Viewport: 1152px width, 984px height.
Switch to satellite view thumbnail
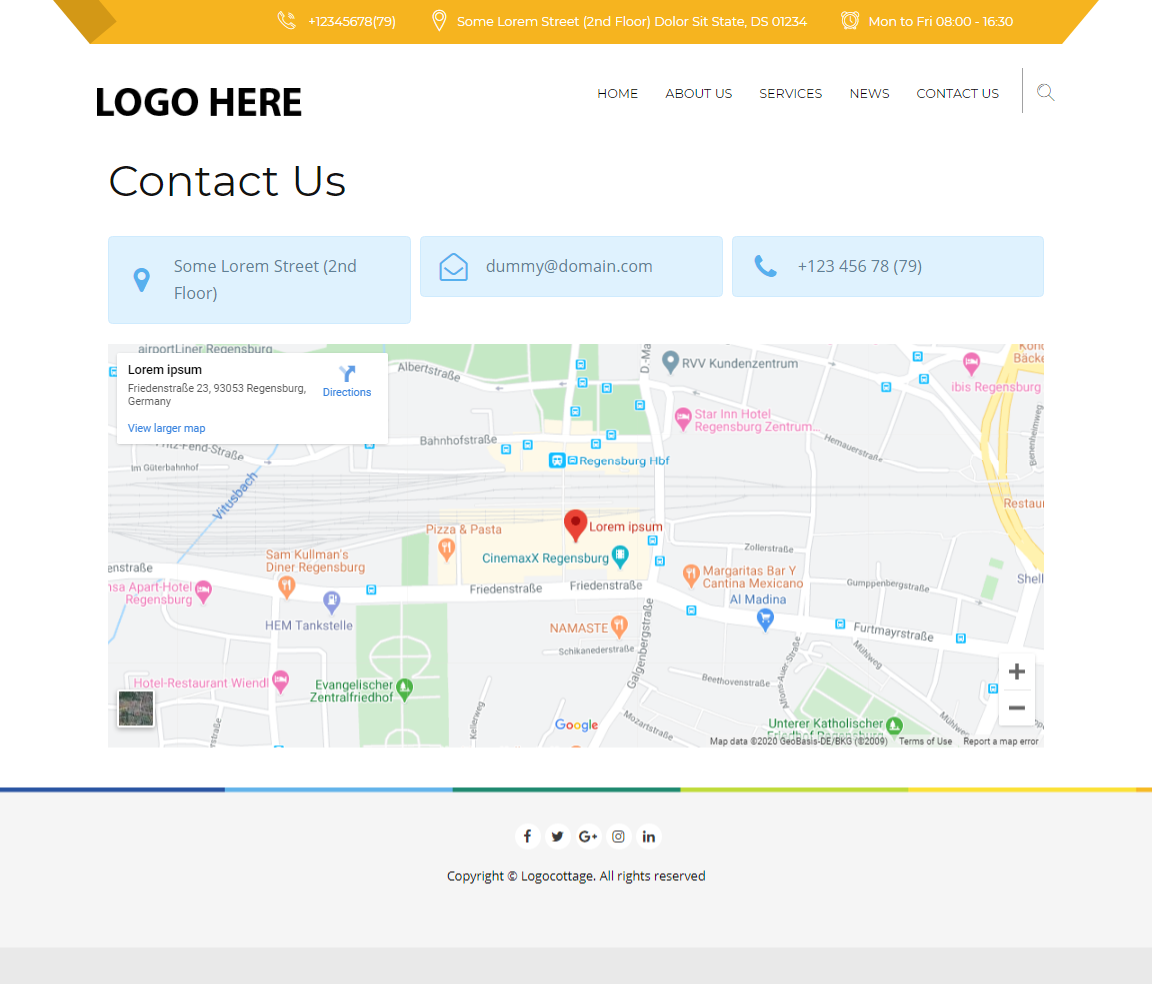(136, 708)
